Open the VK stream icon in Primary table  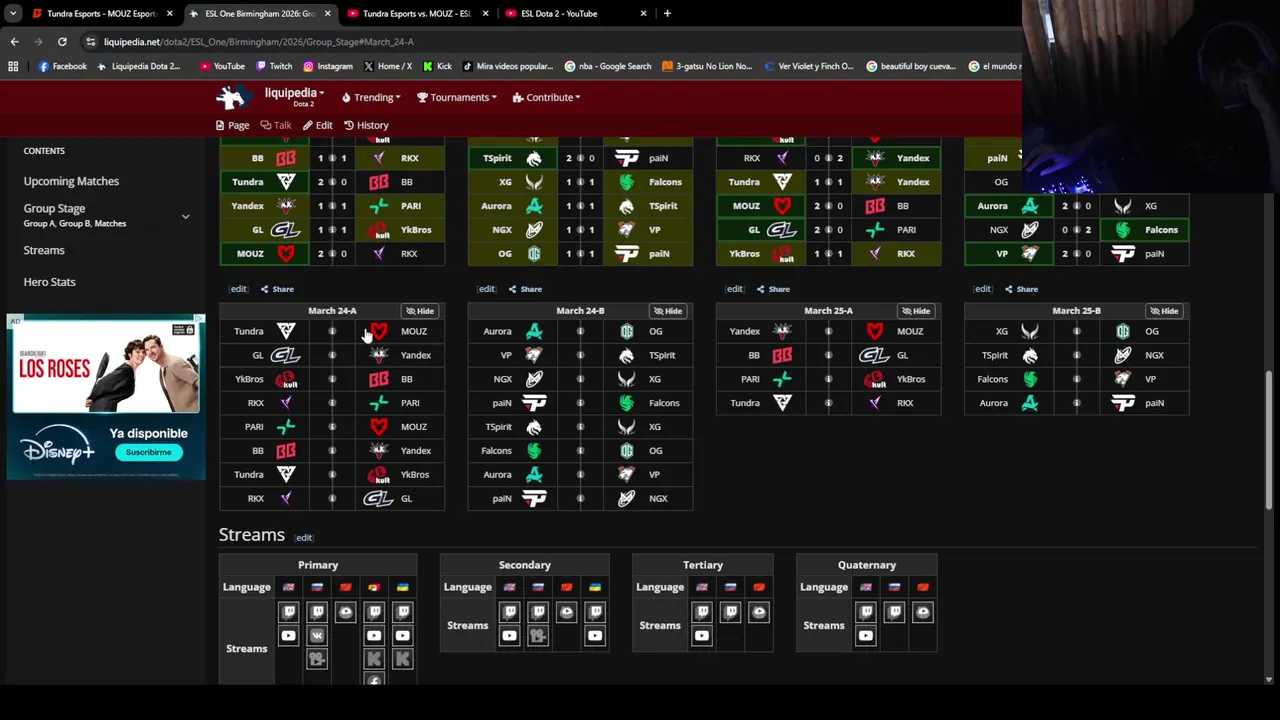click(317, 635)
